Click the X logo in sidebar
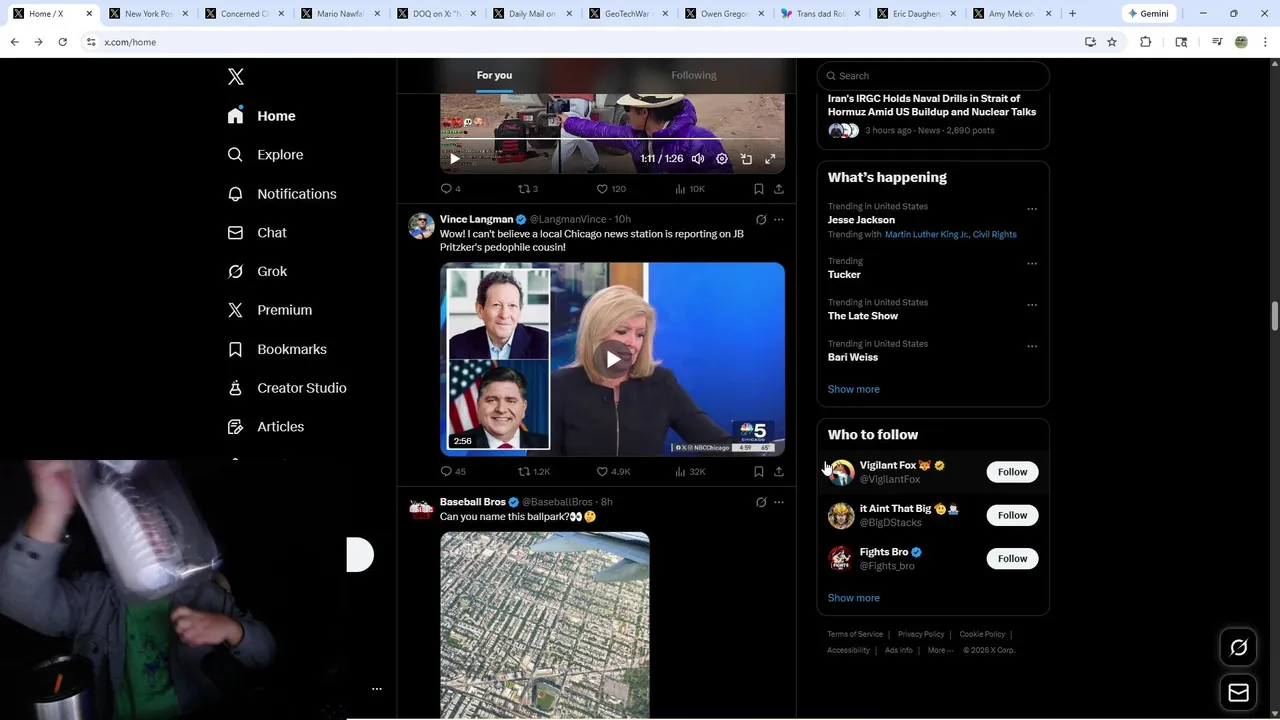1280x720 pixels. [x=235, y=77]
